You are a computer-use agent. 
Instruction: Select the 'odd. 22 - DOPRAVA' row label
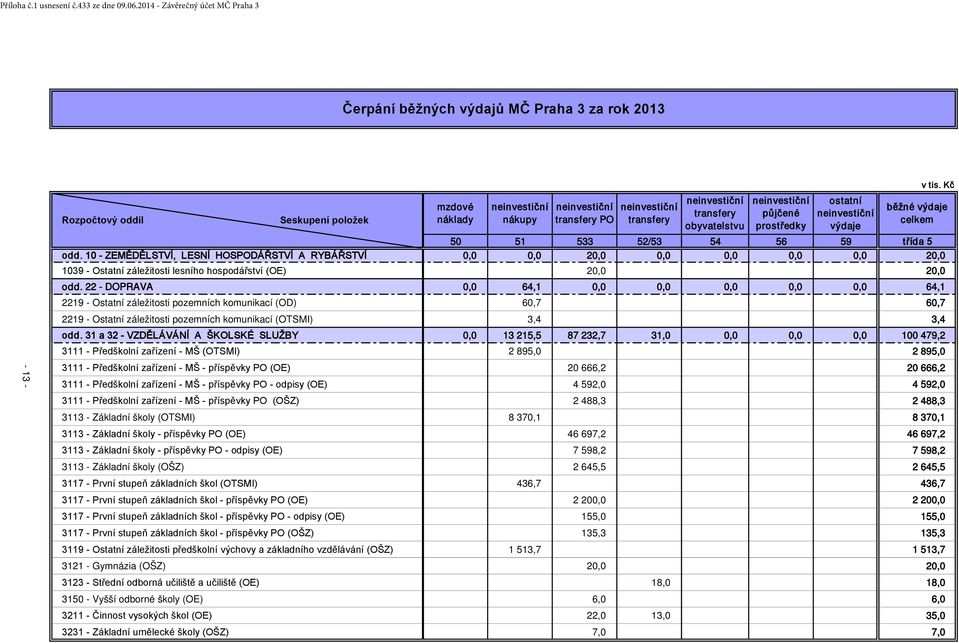tap(108, 287)
